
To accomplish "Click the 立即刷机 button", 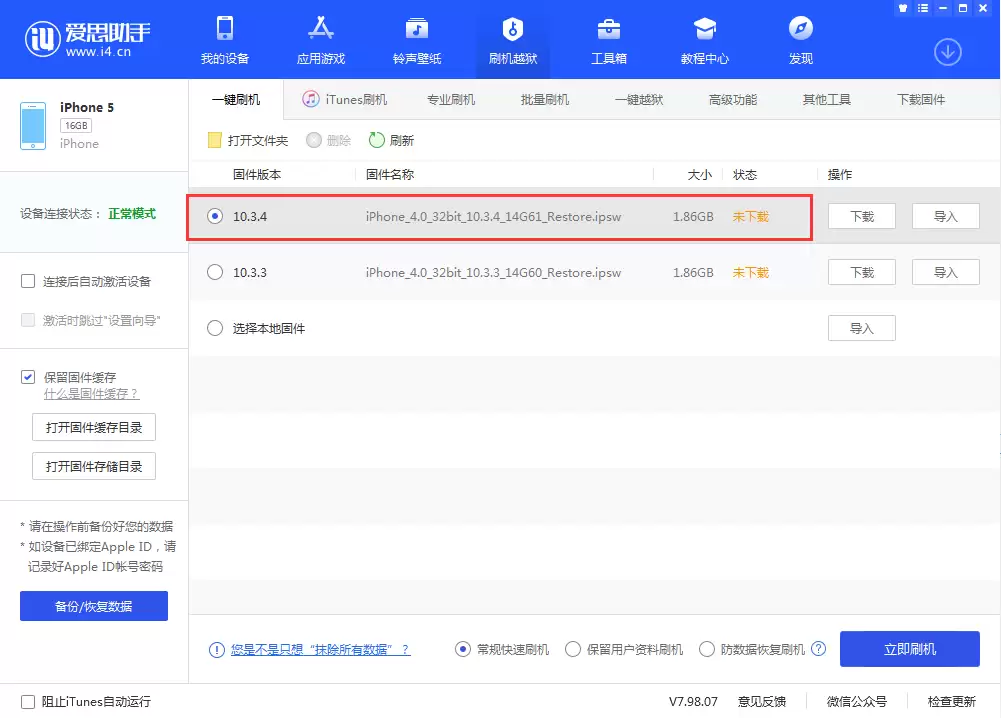I will 910,649.
